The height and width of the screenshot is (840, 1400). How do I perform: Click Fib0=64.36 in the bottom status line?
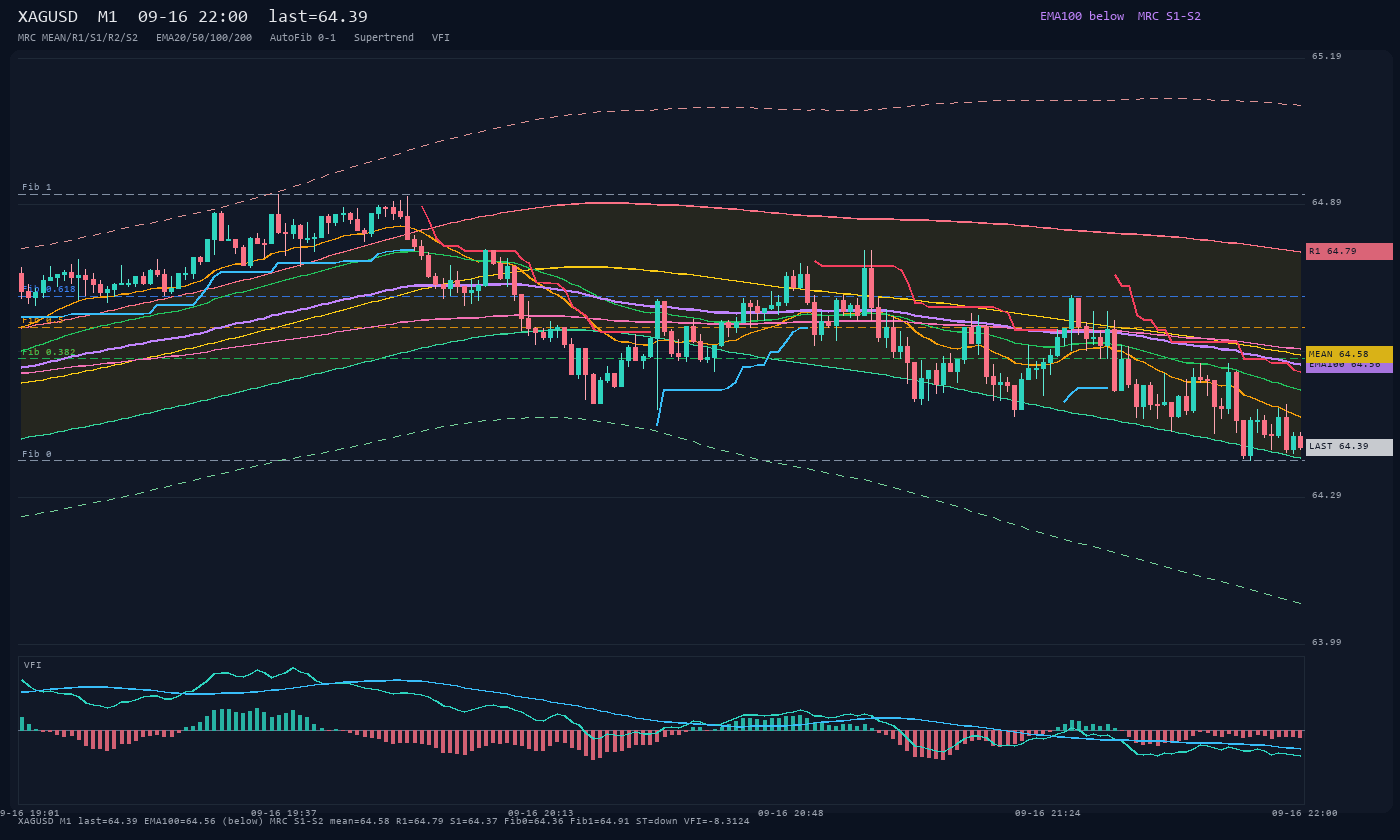534,821
